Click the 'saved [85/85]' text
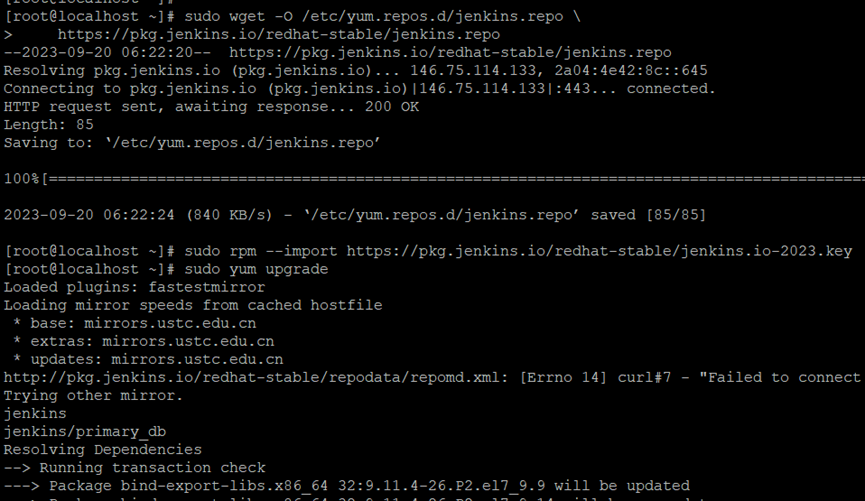The height and width of the screenshot is (501, 865). coord(648,215)
